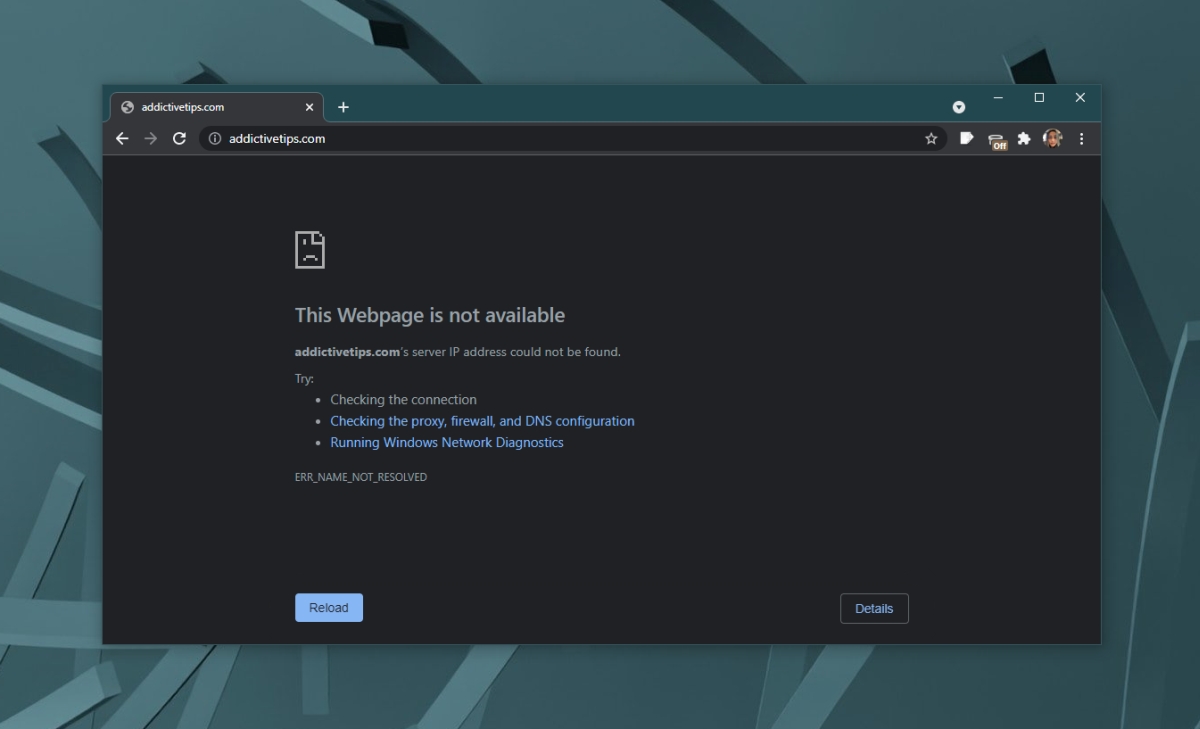This screenshot has width=1200, height=729.
Task: Open the Extensions puzzle piece menu
Action: pos(1024,139)
